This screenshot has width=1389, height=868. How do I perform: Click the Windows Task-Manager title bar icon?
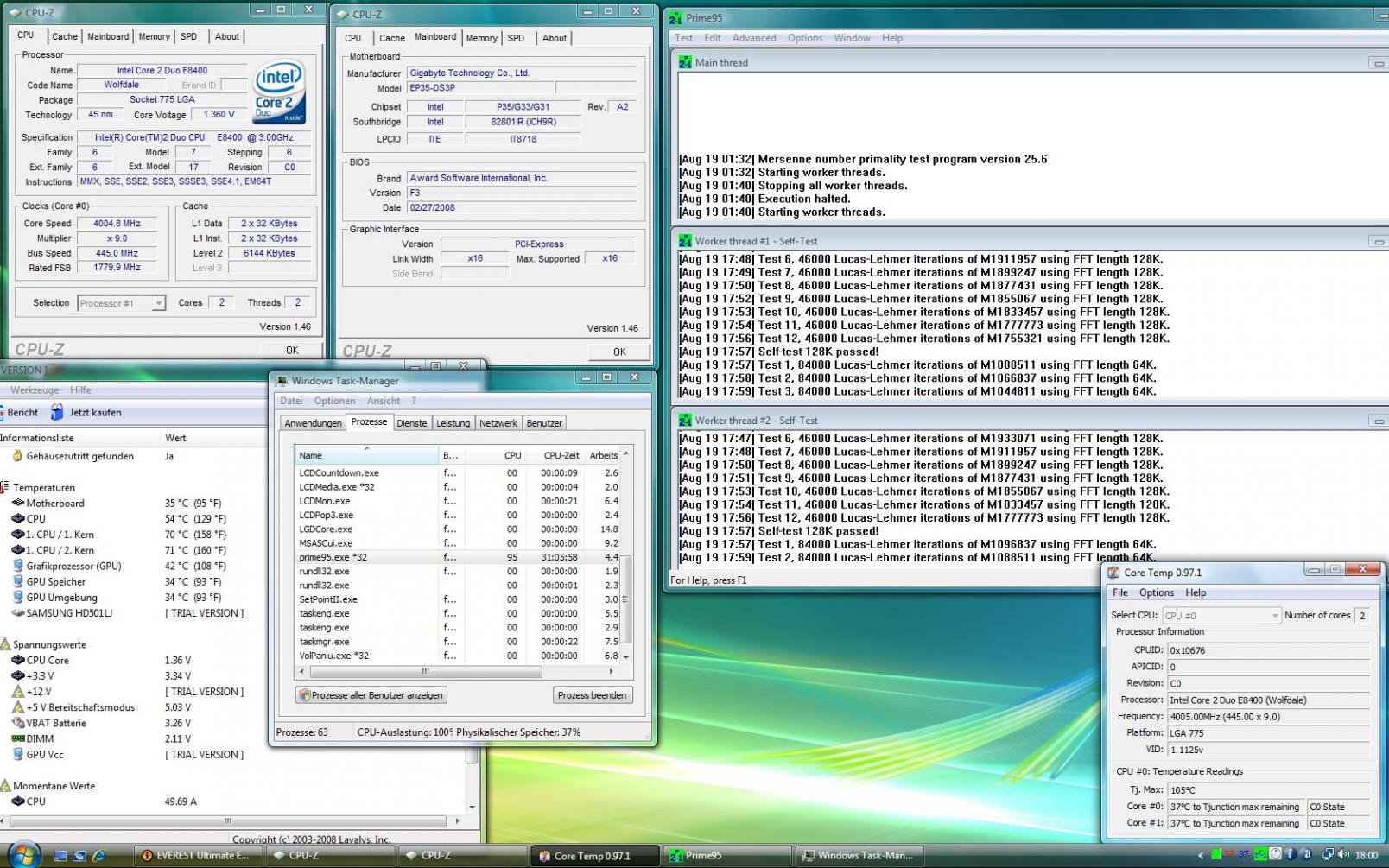(282, 381)
